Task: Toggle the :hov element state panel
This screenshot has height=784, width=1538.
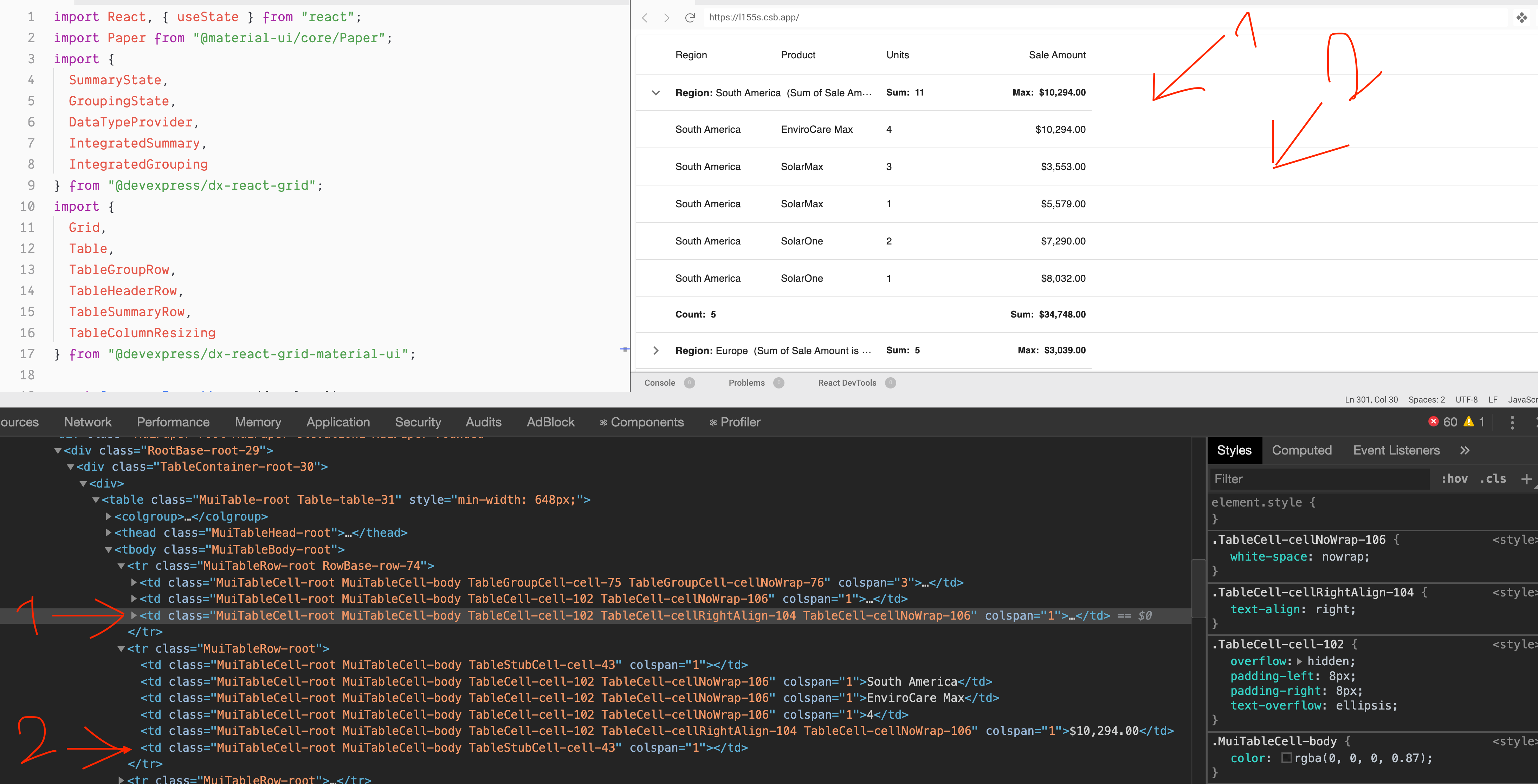Action: coord(1455,478)
